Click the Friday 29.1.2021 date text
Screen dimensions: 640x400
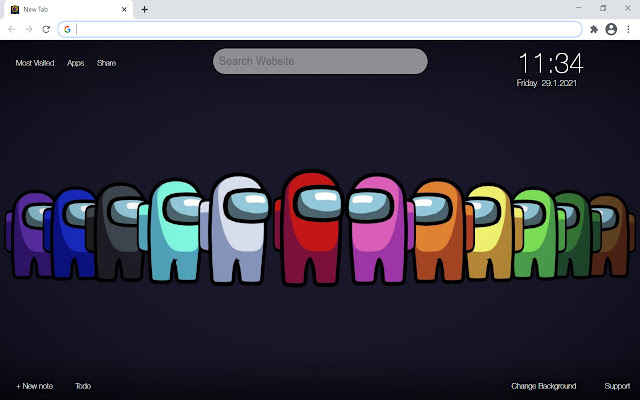tap(547, 83)
